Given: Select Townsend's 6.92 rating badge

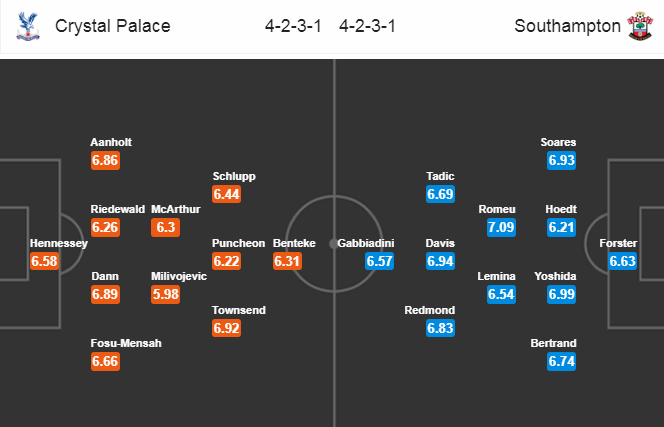Looking at the screenshot, I should pyautogui.click(x=227, y=328).
